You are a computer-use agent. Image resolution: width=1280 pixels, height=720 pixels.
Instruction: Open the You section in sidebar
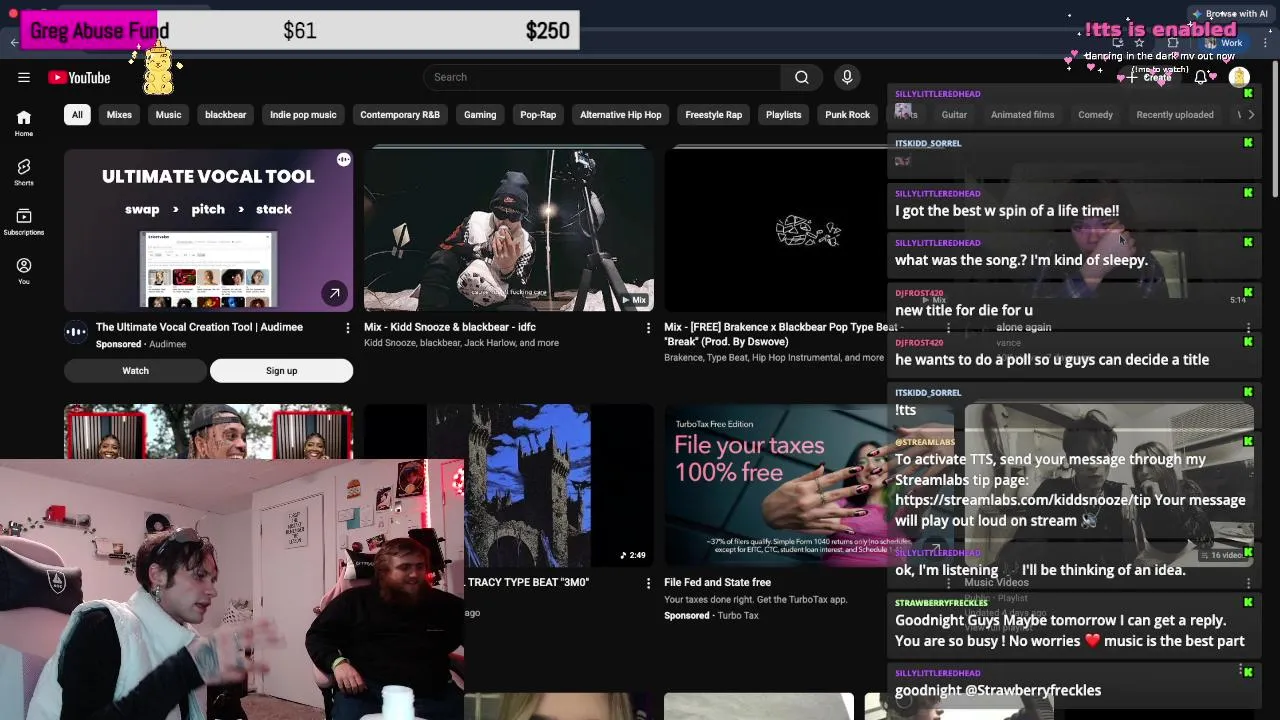(x=24, y=271)
